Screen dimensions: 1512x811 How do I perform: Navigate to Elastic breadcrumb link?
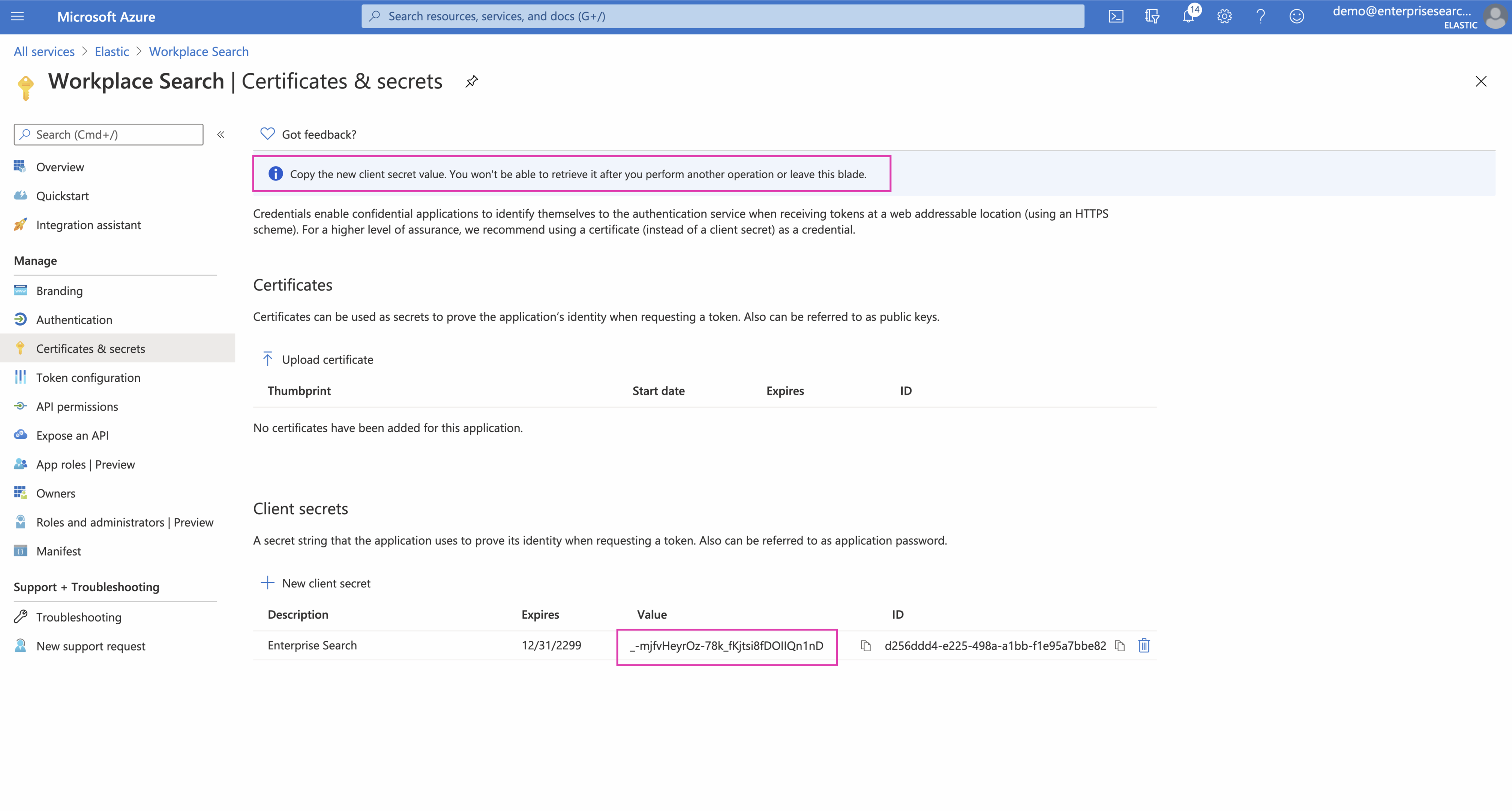(x=111, y=52)
